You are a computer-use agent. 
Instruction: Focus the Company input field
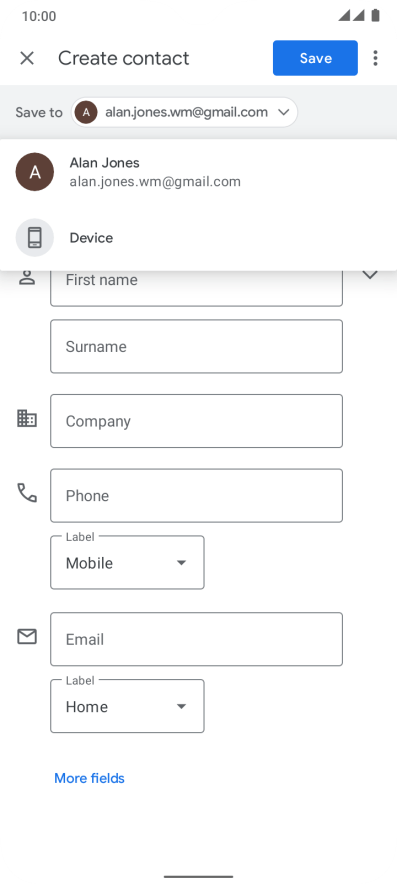tap(196, 421)
